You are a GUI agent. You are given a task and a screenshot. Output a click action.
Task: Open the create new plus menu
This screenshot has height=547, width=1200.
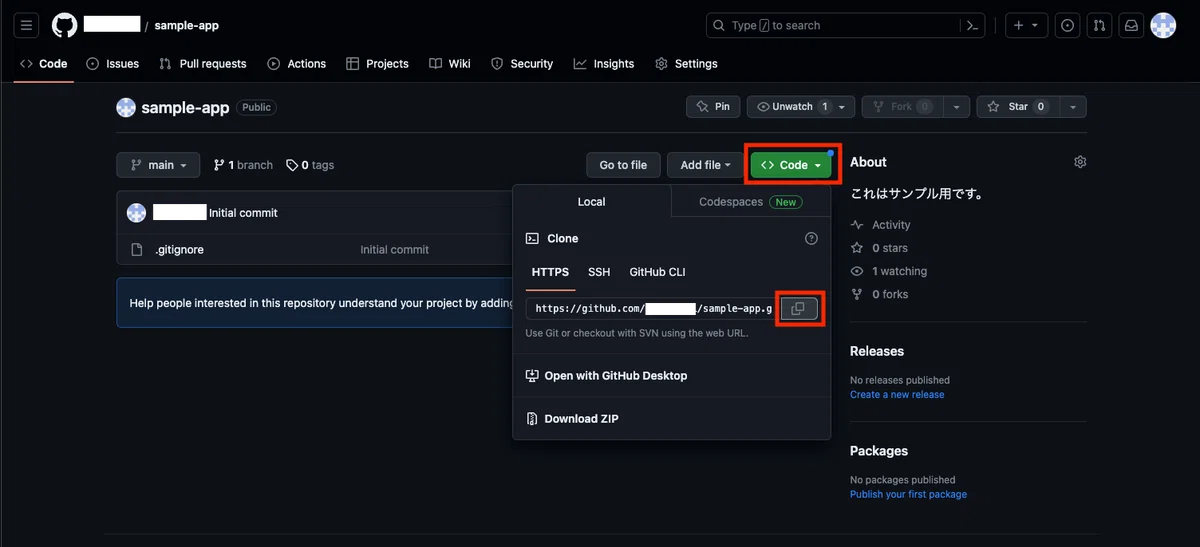click(1026, 25)
